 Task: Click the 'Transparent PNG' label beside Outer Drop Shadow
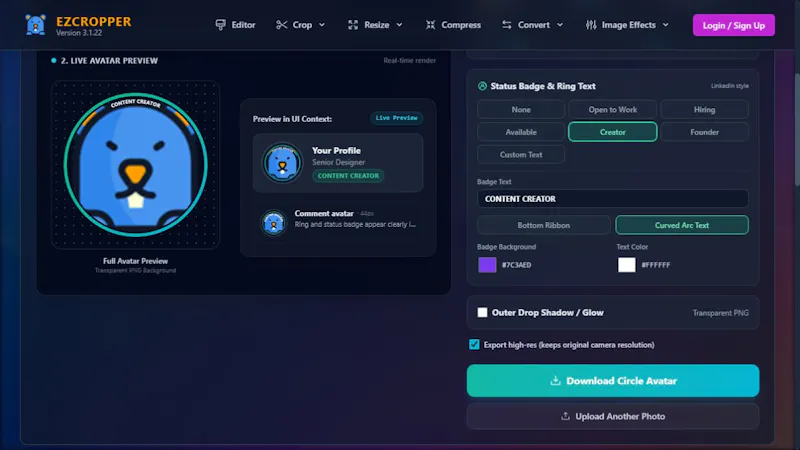[x=720, y=313]
